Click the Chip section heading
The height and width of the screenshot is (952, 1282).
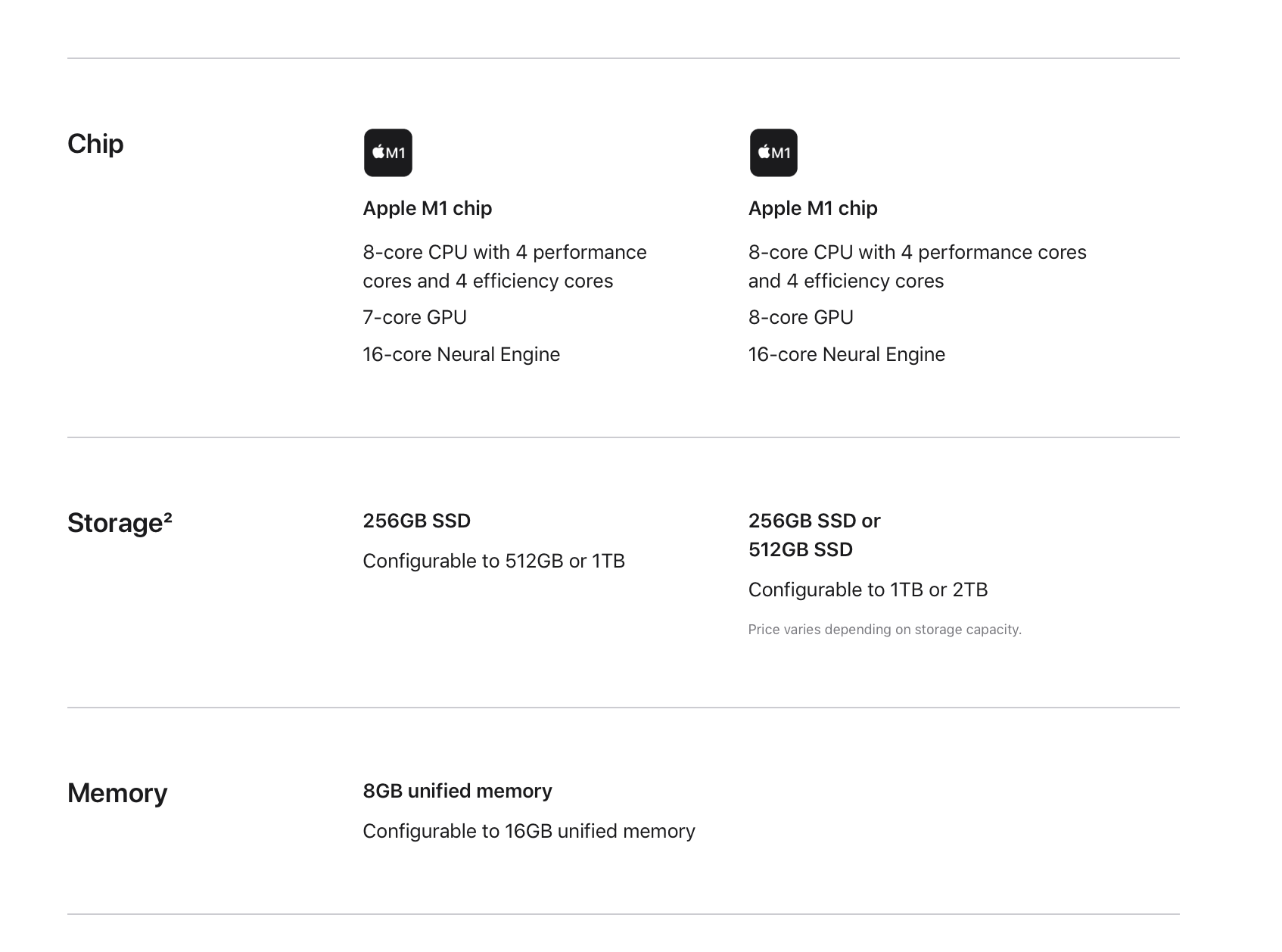click(95, 144)
